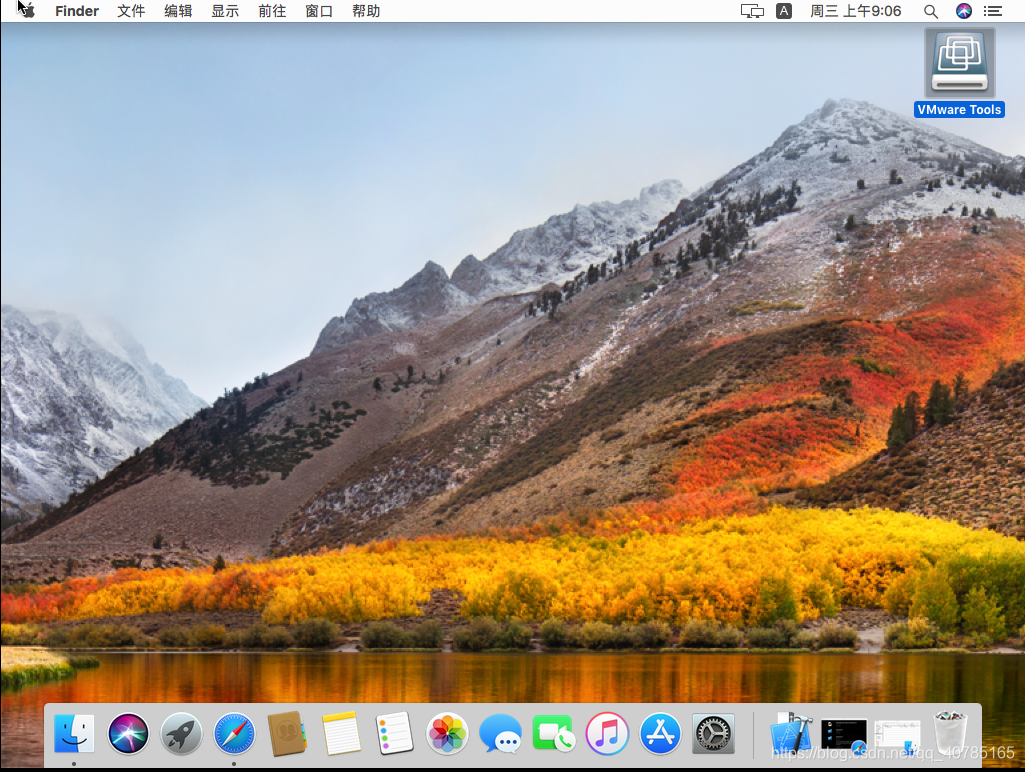Restore the minimized Finder window
1025x772 pixels.
tap(898, 735)
